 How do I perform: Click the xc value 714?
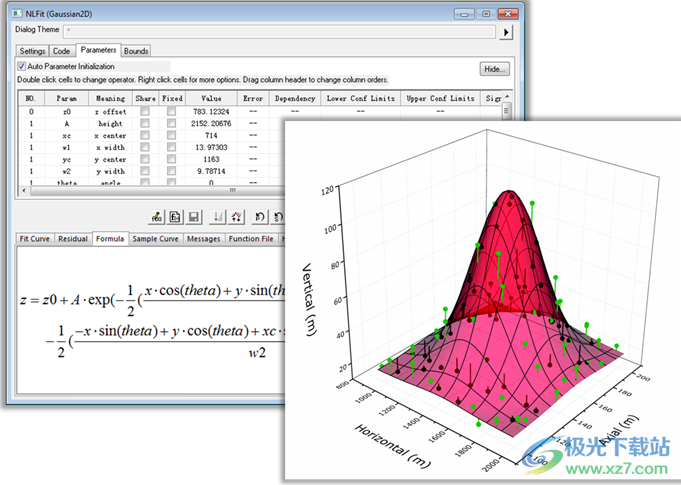pos(211,135)
